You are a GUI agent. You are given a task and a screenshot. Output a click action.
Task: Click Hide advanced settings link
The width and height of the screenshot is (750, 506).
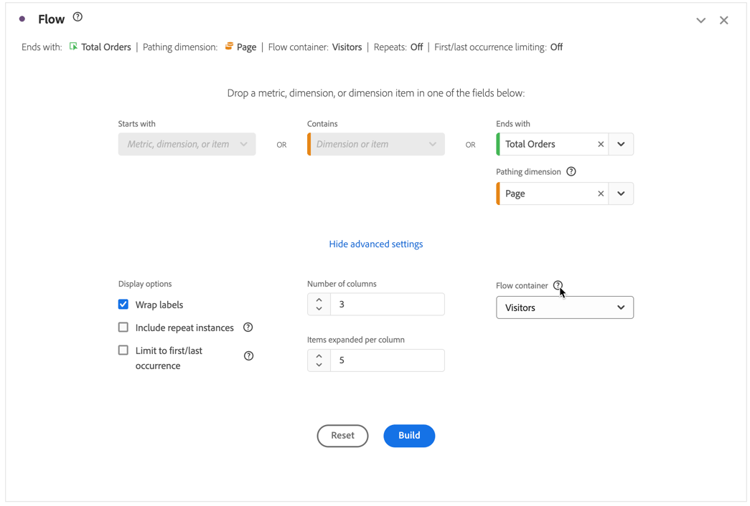376,244
